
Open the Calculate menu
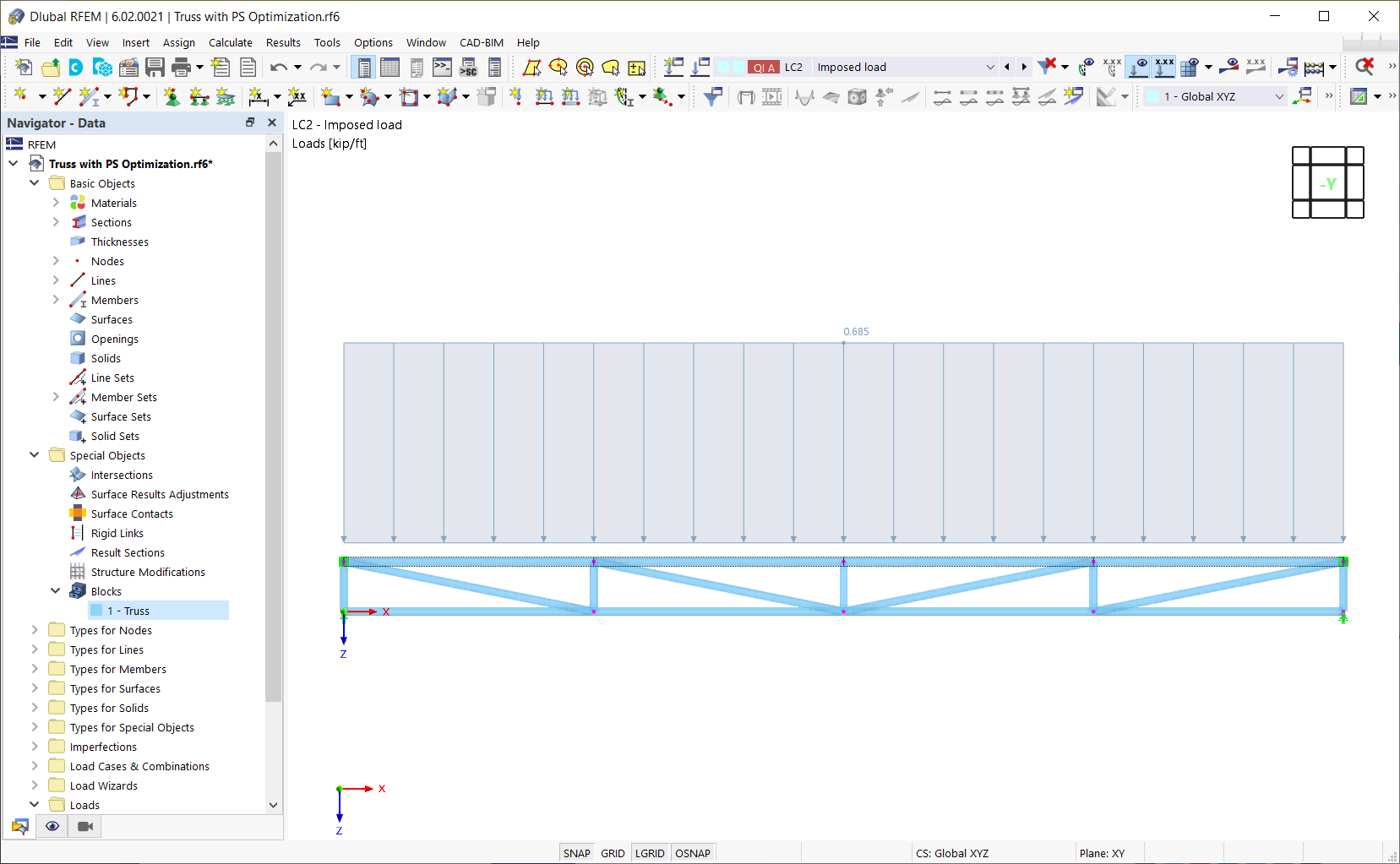231,42
